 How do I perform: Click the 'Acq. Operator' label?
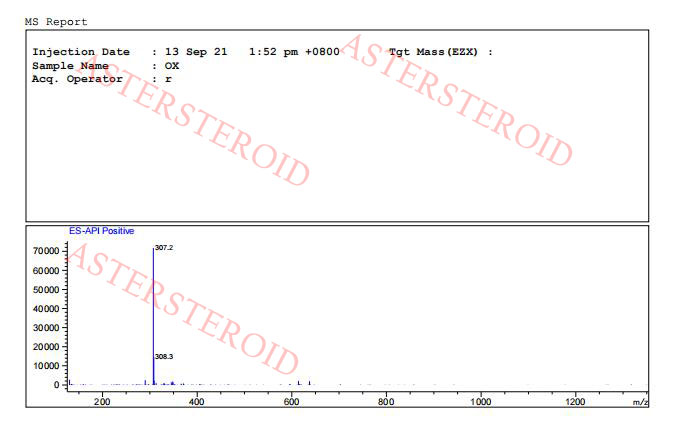77,79
